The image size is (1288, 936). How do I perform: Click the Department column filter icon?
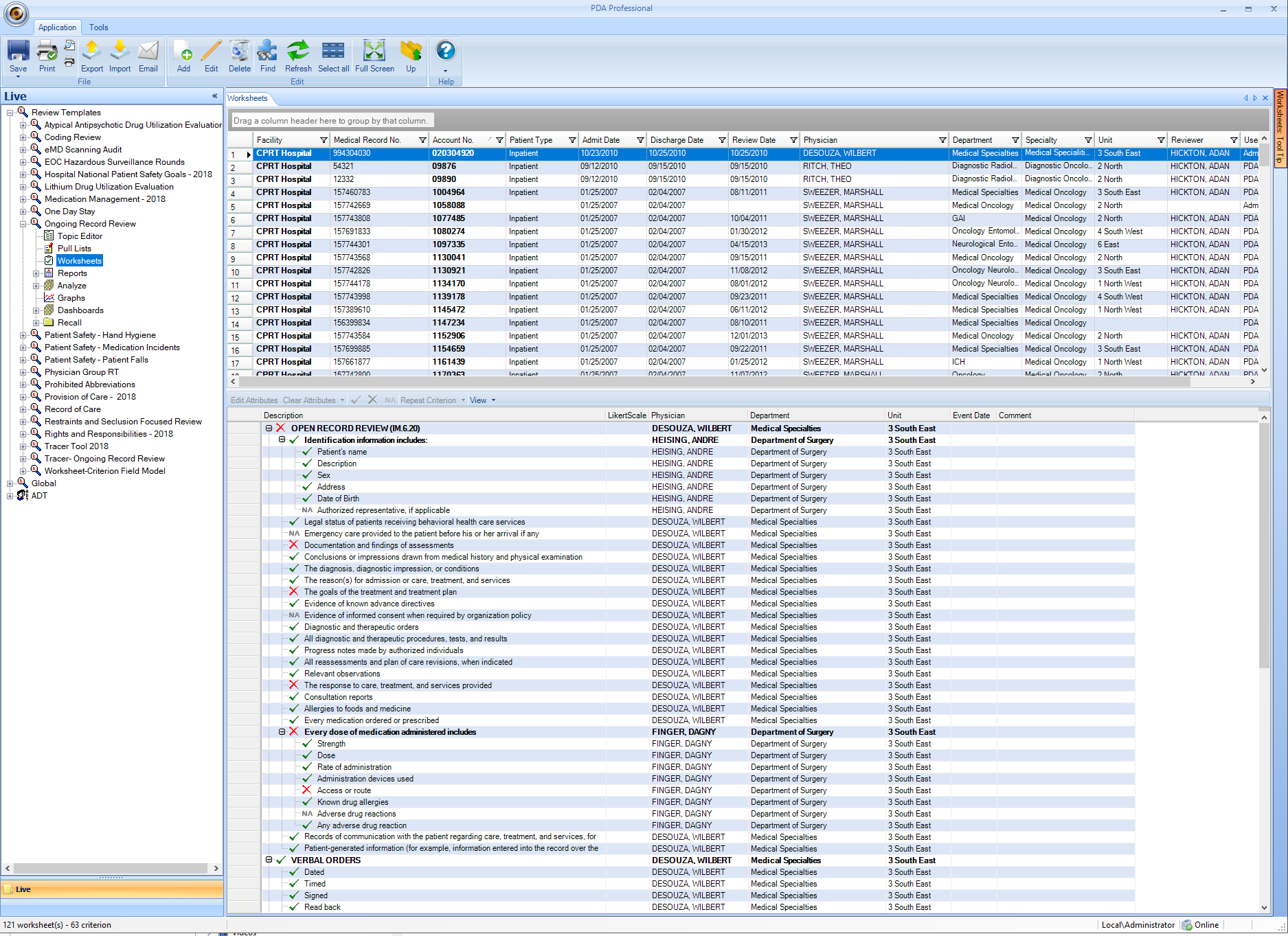click(1015, 140)
